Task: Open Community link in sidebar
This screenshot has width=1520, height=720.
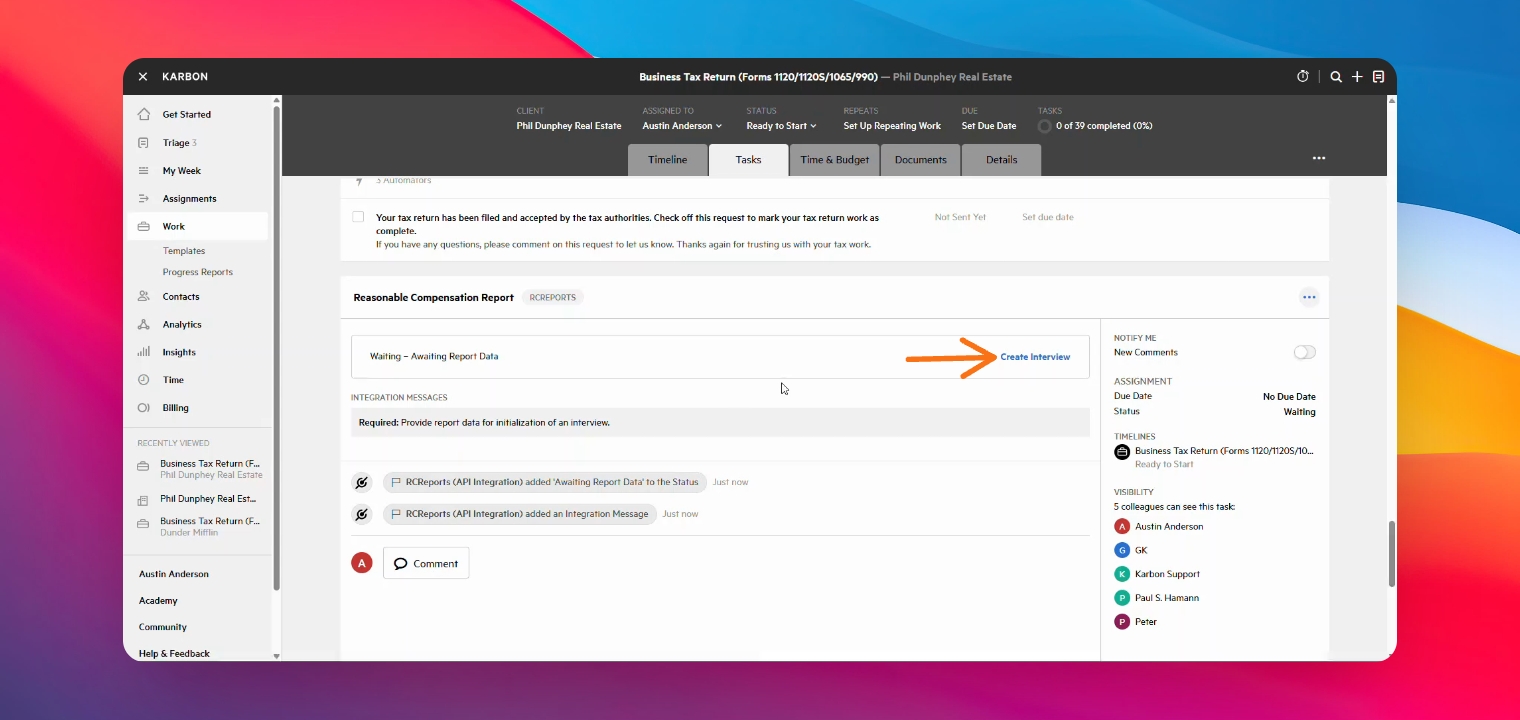Action: pos(163,627)
